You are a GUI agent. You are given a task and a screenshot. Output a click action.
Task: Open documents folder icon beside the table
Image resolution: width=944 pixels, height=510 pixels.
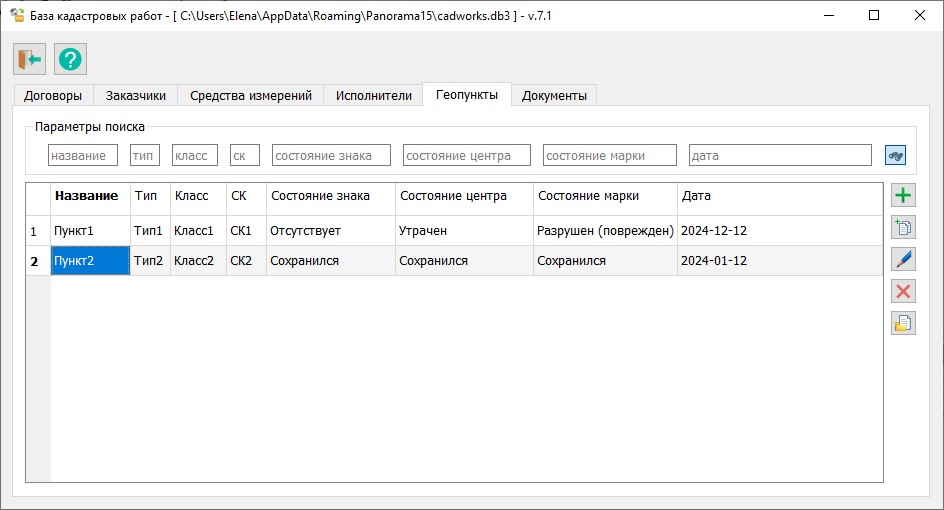tap(903, 323)
